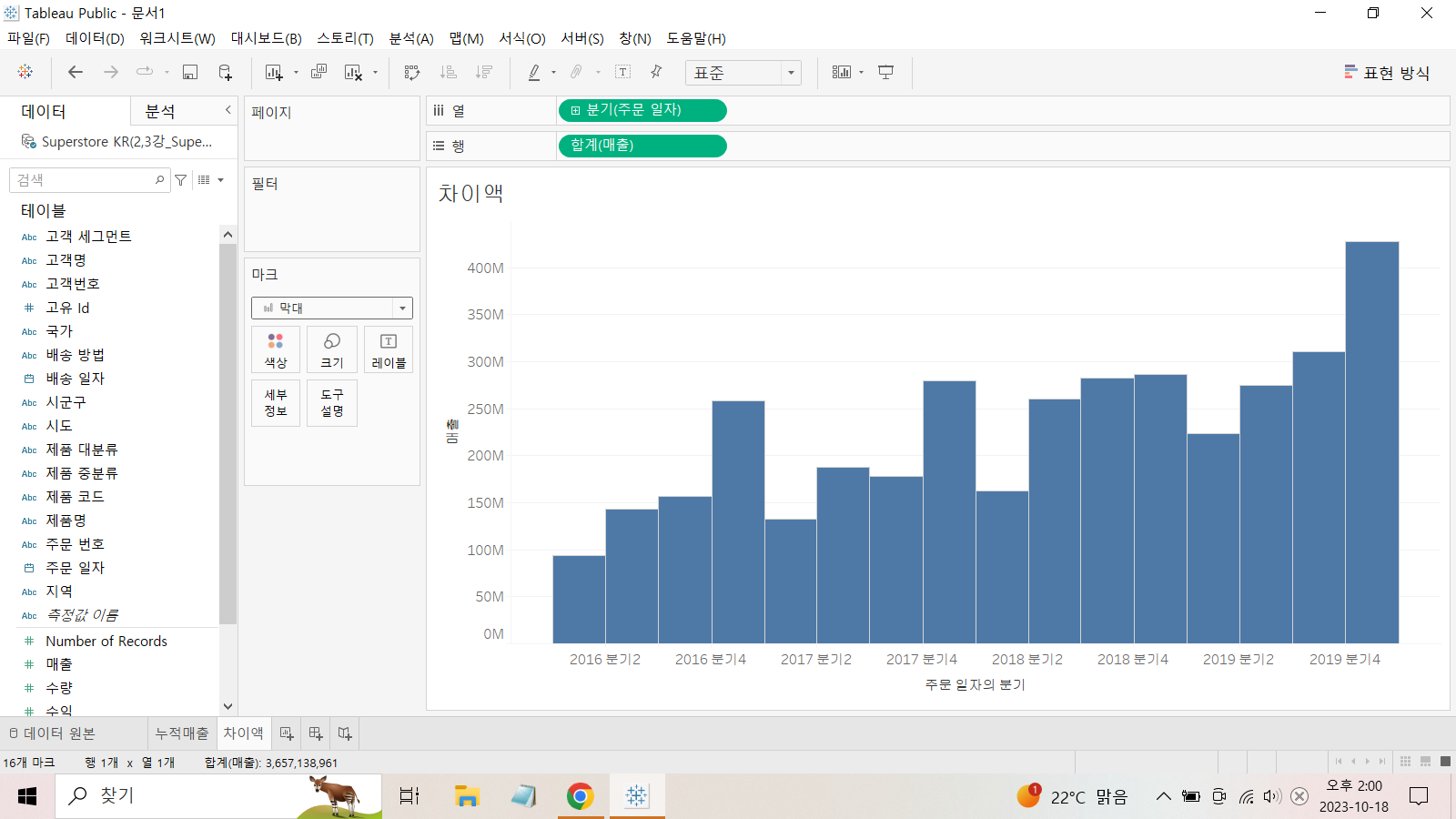1456x819 pixels.
Task: Click the New dashboard tab icon
Action: click(316, 733)
